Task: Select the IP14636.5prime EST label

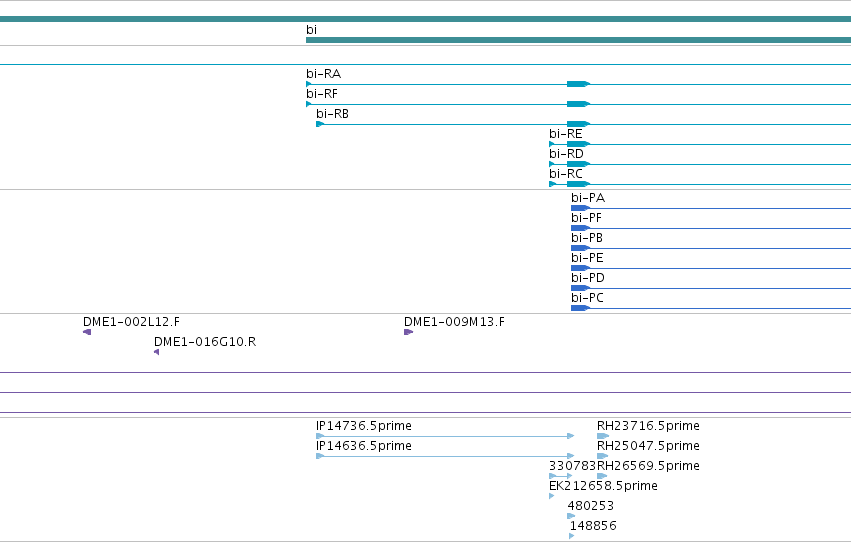Action: [x=364, y=447]
